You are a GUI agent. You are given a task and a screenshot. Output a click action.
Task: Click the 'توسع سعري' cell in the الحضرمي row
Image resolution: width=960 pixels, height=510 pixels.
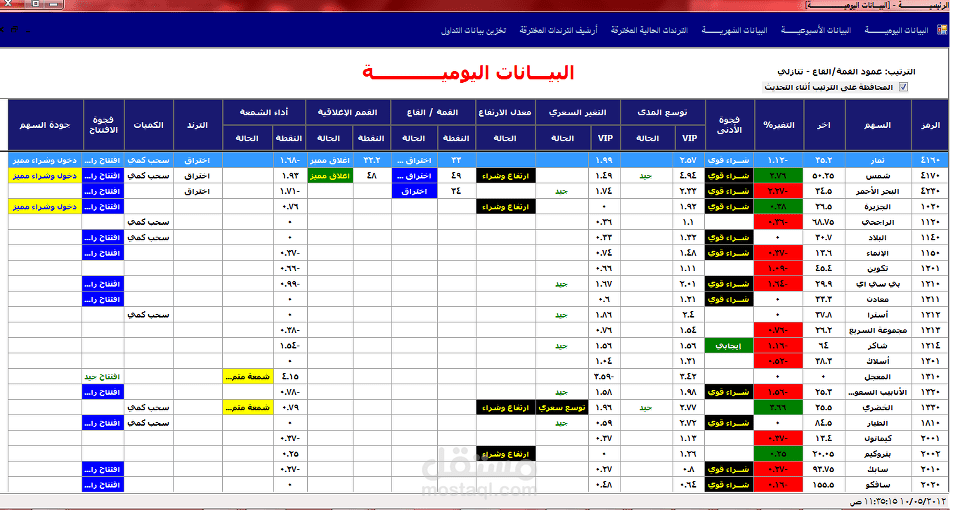(x=563, y=408)
